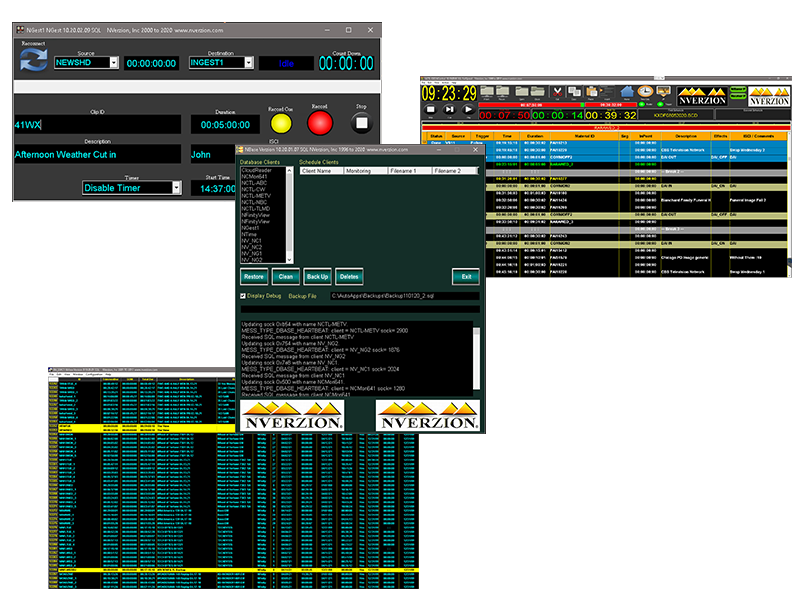Open the Destination dropdown showing INGEST1
Screen dimensions: 800x599
click(x=221, y=62)
